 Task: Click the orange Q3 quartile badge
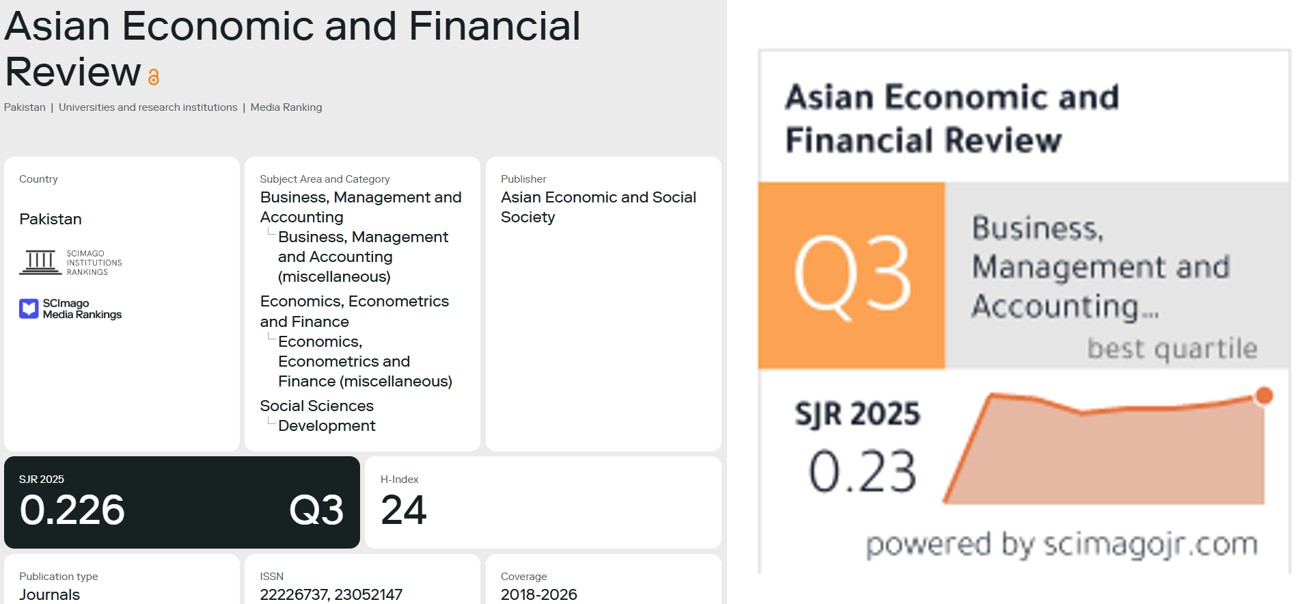click(851, 275)
